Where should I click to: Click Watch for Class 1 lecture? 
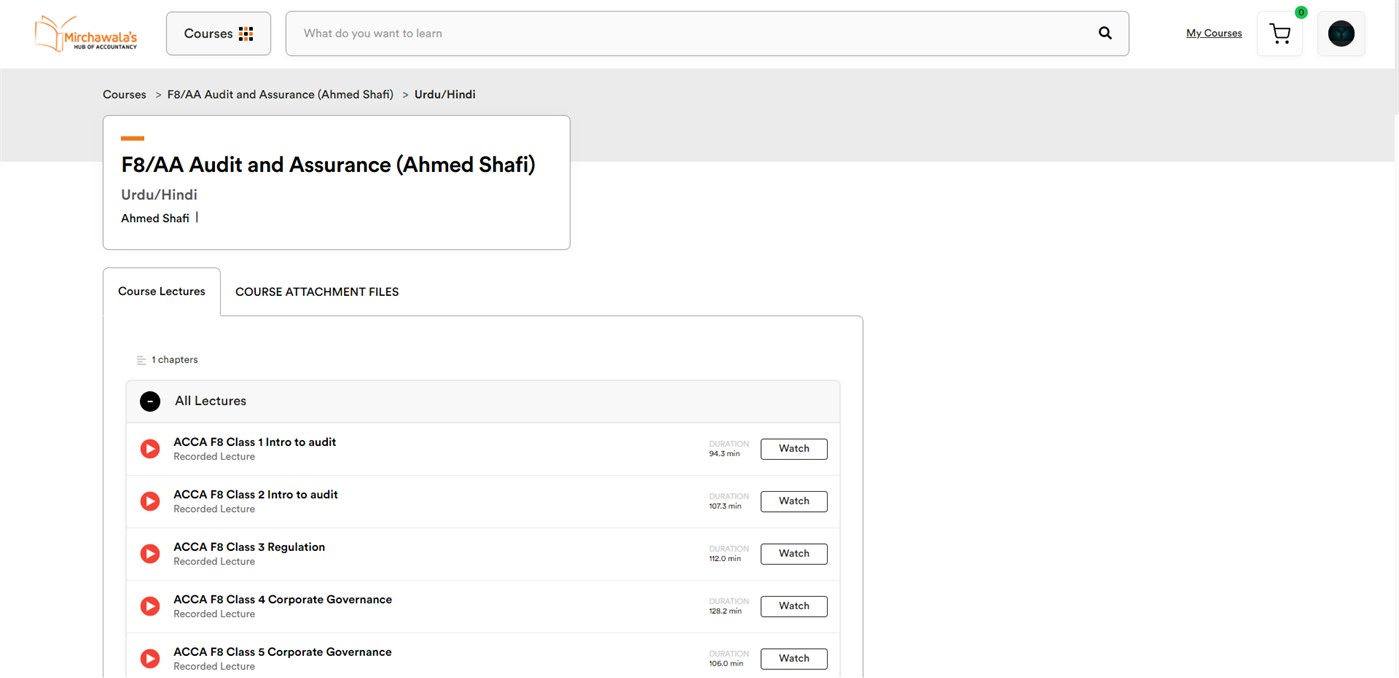794,449
